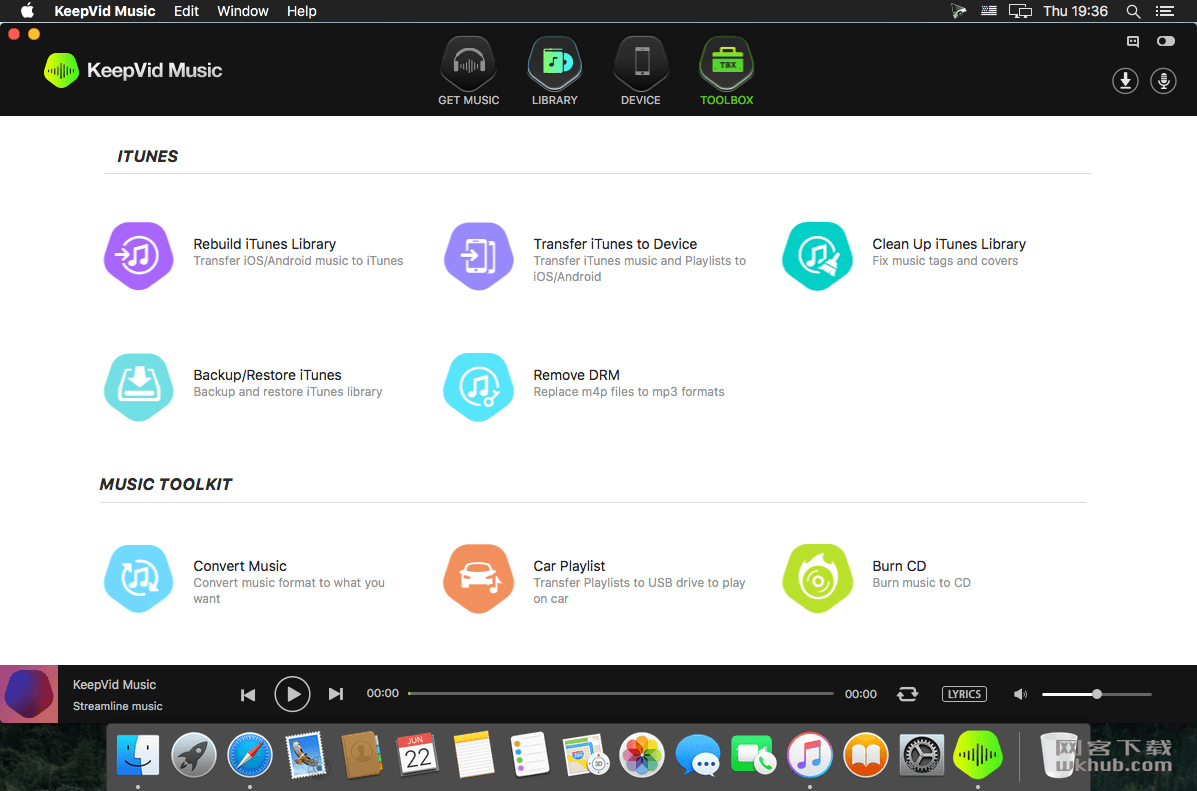This screenshot has height=791, width=1197.
Task: Open Notification Center in the menu bar
Action: click(x=1165, y=11)
